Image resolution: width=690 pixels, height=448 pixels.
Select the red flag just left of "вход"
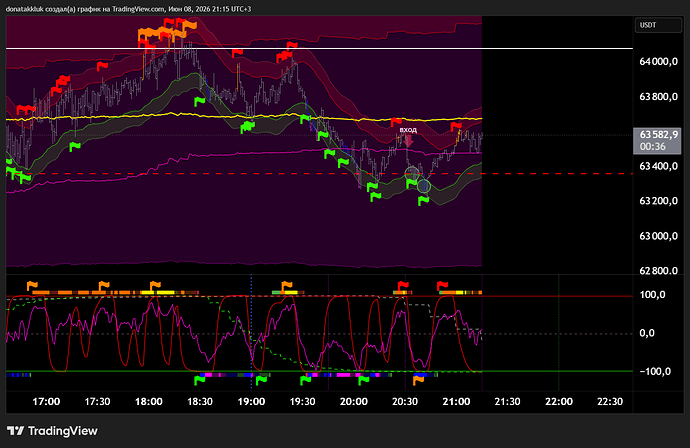[x=396, y=121]
